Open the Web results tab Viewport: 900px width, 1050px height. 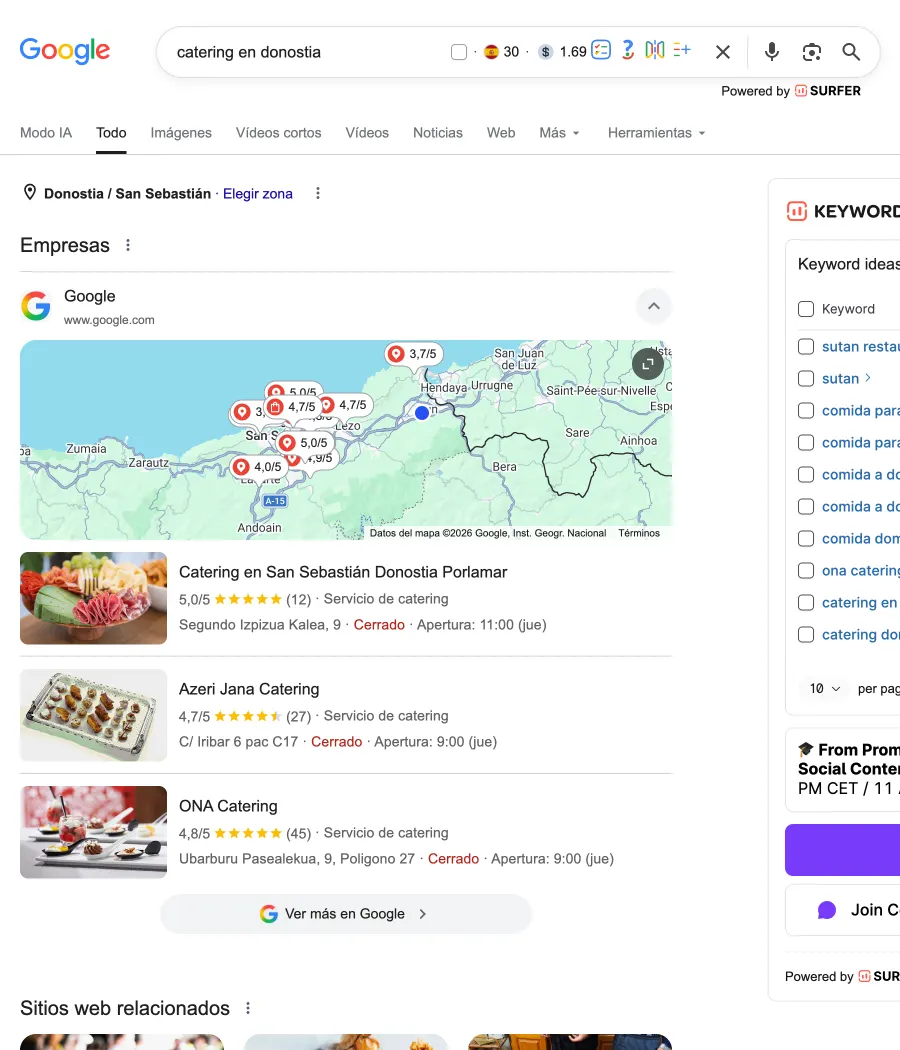click(501, 133)
